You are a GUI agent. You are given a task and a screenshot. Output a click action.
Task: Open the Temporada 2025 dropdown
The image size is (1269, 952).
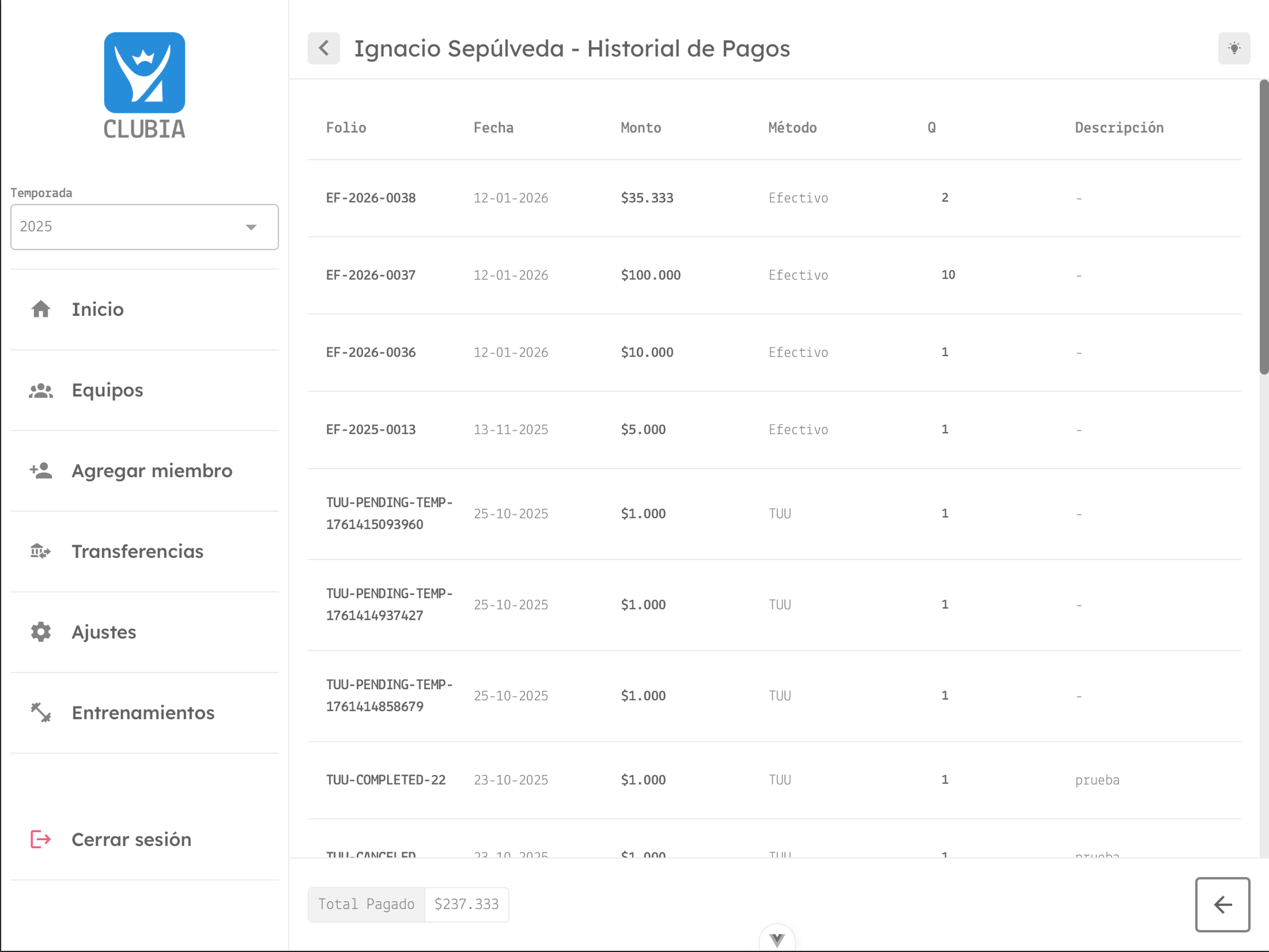pyautogui.click(x=144, y=227)
